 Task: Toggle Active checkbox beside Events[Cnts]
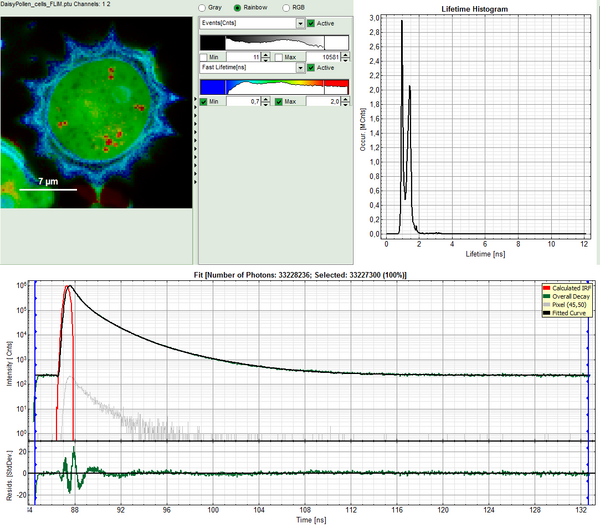point(312,23)
